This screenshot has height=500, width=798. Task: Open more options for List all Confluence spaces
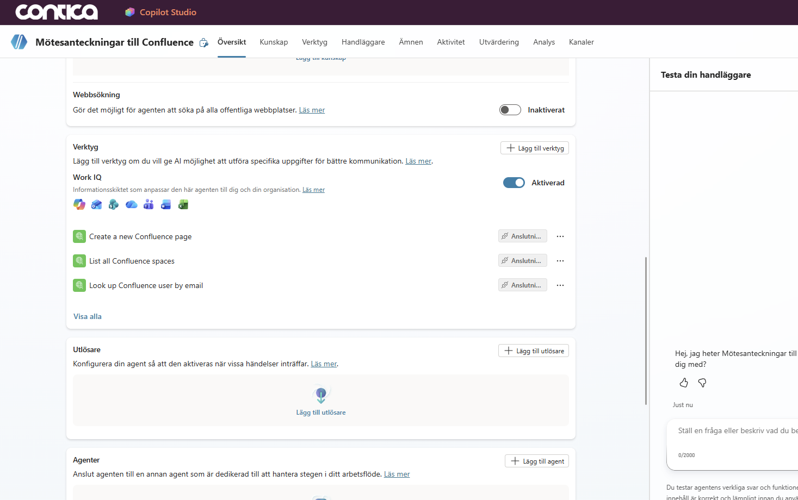(x=560, y=261)
